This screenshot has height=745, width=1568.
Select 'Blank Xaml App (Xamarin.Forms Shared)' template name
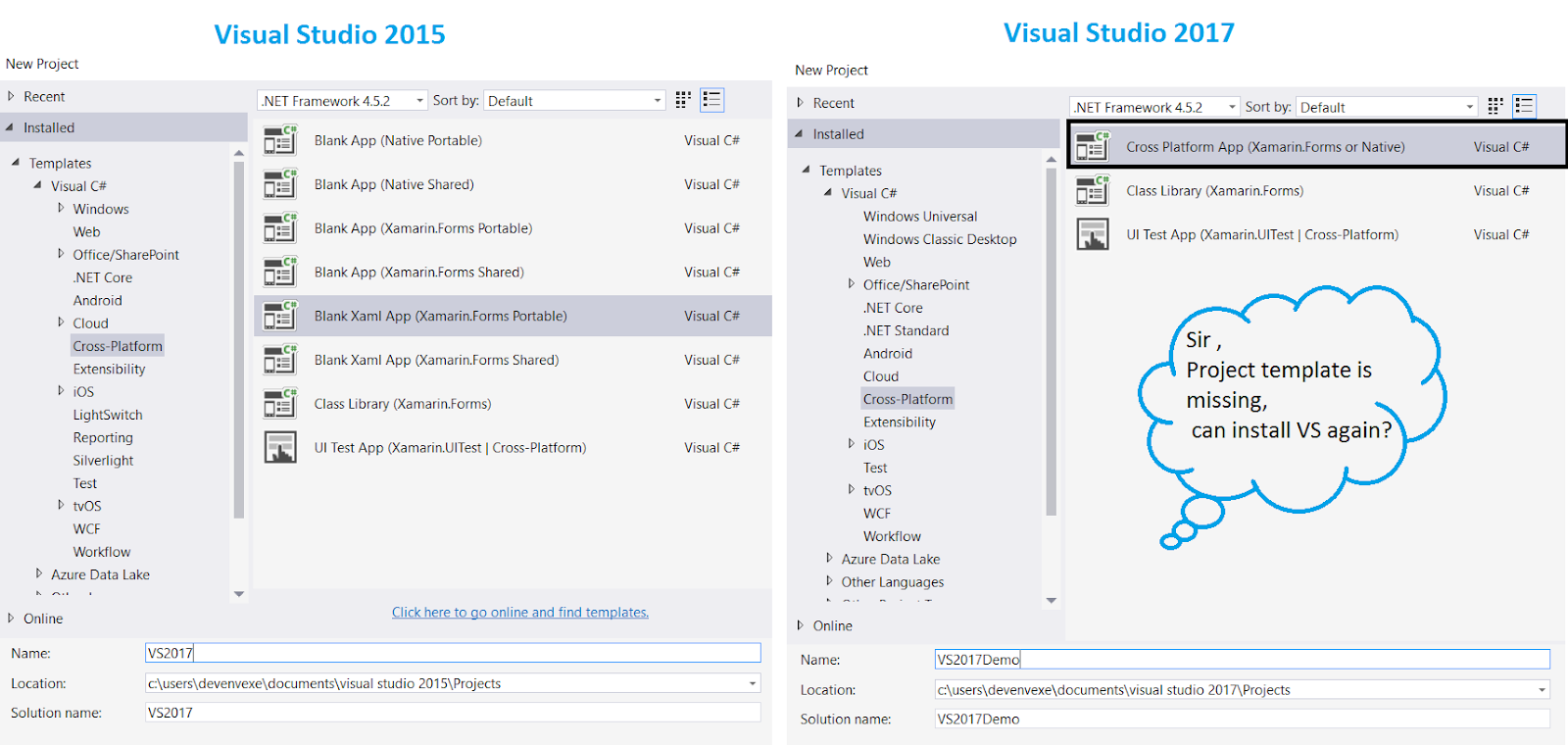[x=437, y=360]
